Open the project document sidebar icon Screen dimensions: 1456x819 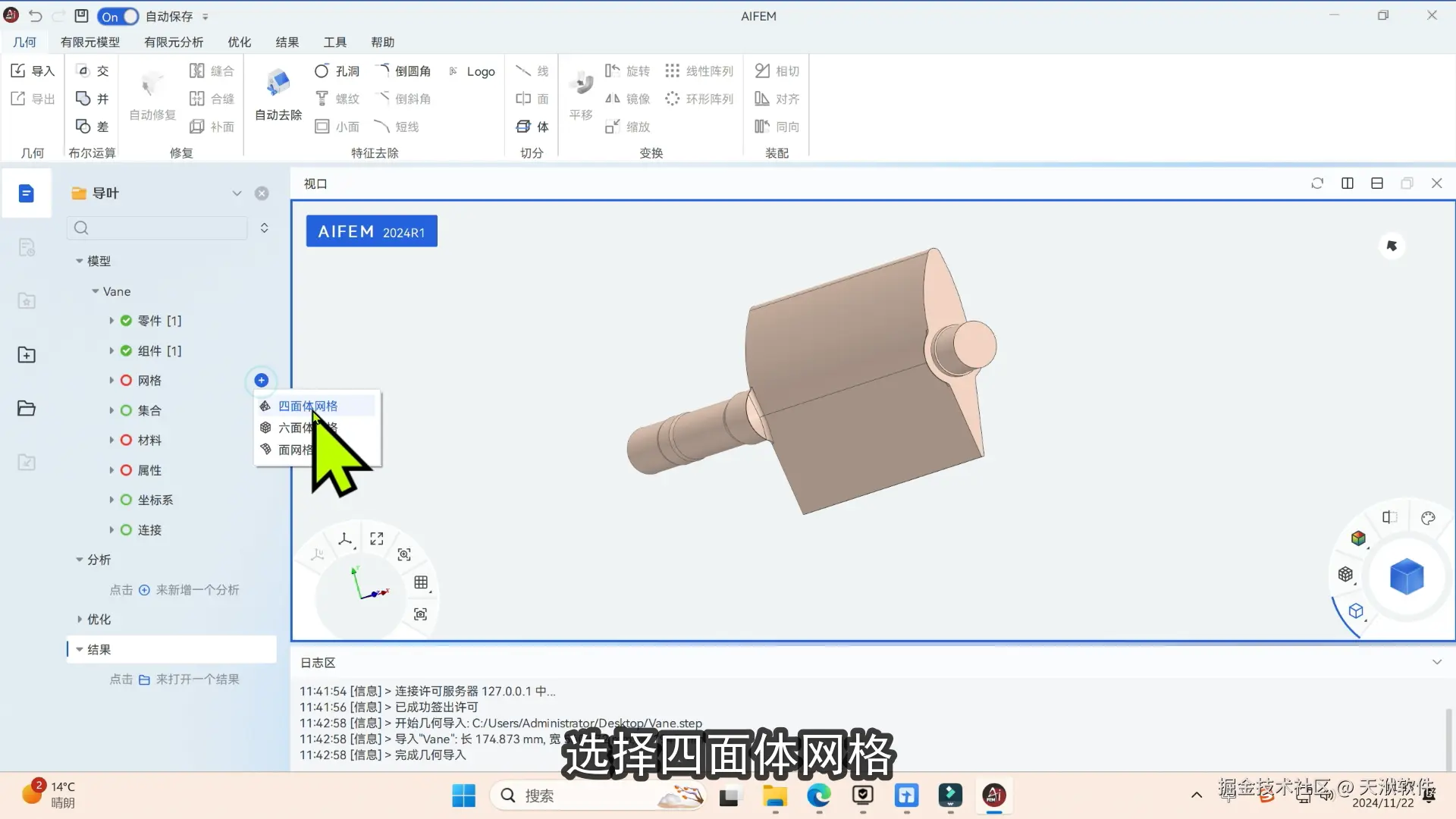(x=26, y=193)
